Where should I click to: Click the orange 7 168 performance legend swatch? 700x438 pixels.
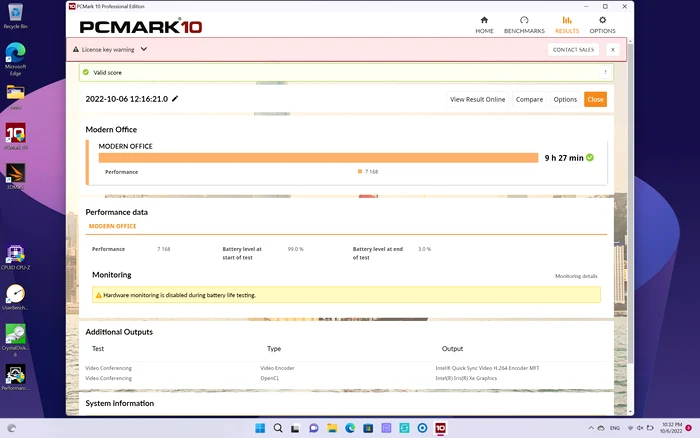pyautogui.click(x=360, y=171)
